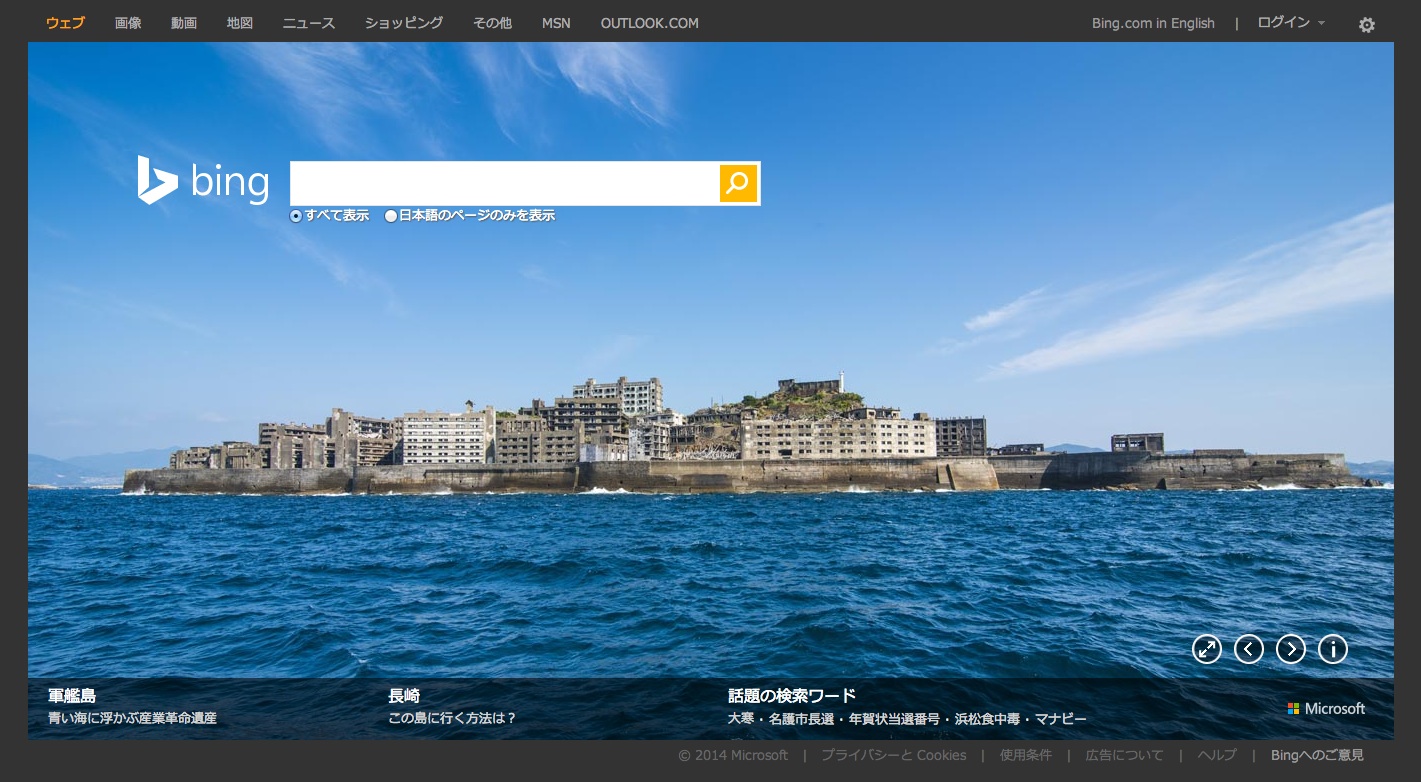Open image info icon
Screen dimensions: 1421x782
point(1333,649)
